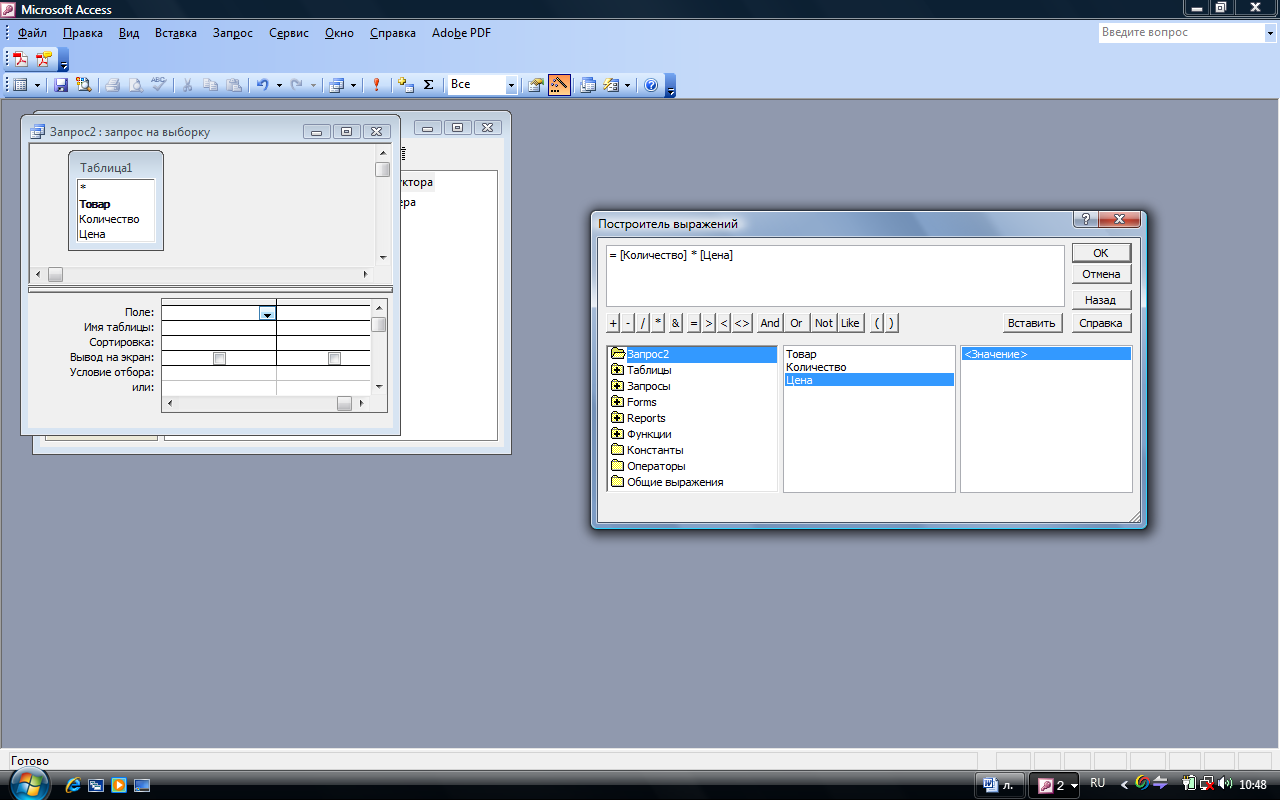Click the volume speaker tray icon
The image size is (1280, 800).
point(1226,784)
